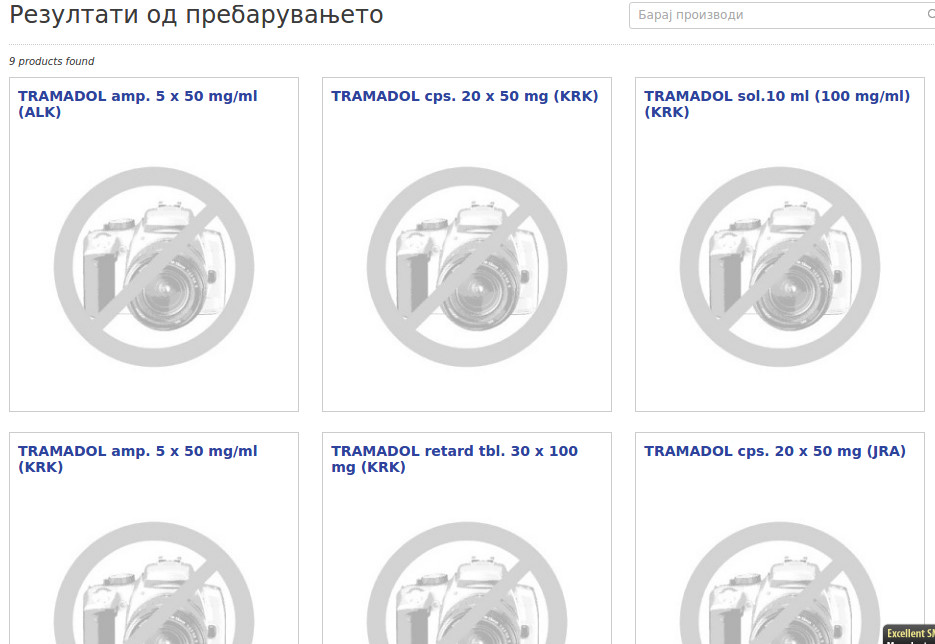Screen dimensions: 935x644
Task: Click the placeholder image for TRAMADOL cps. (KRK)
Action: point(467,267)
